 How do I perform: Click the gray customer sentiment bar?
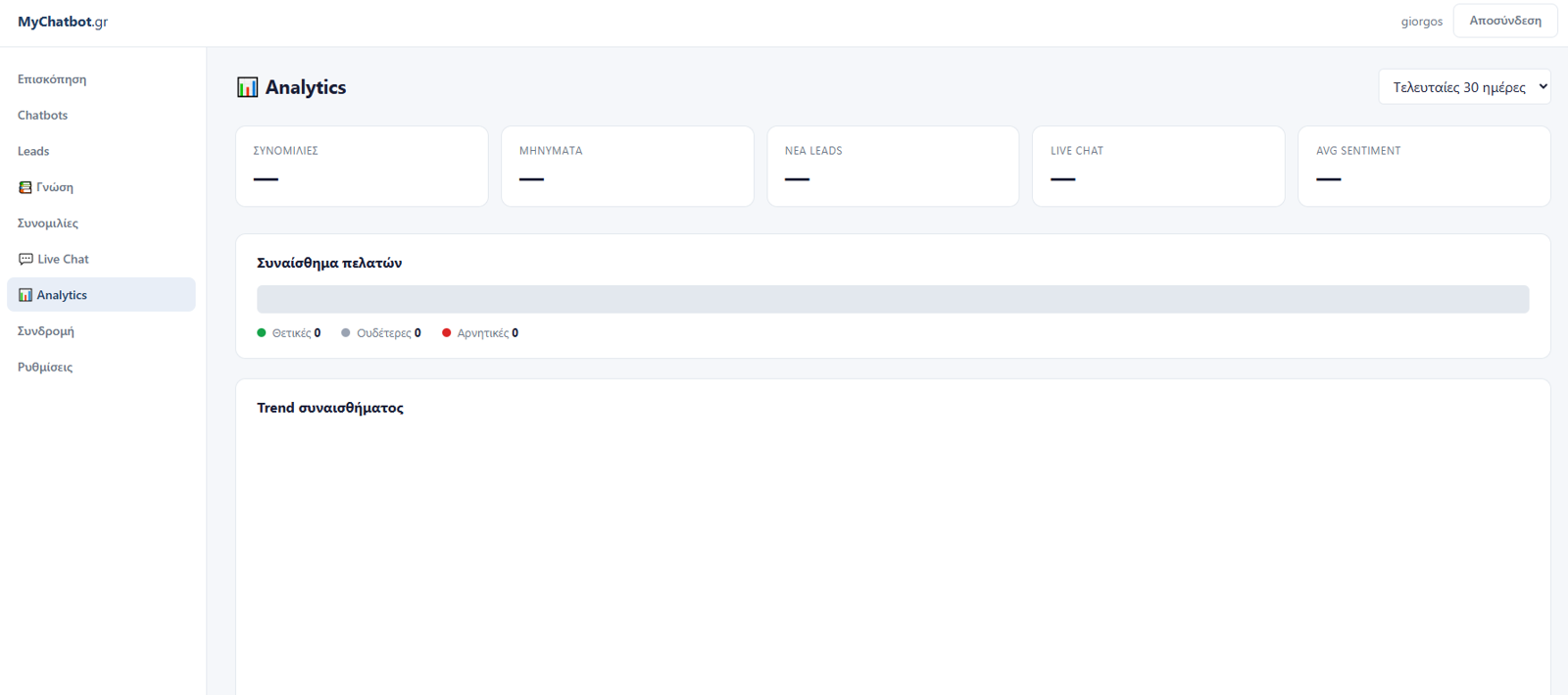pyautogui.click(x=893, y=299)
